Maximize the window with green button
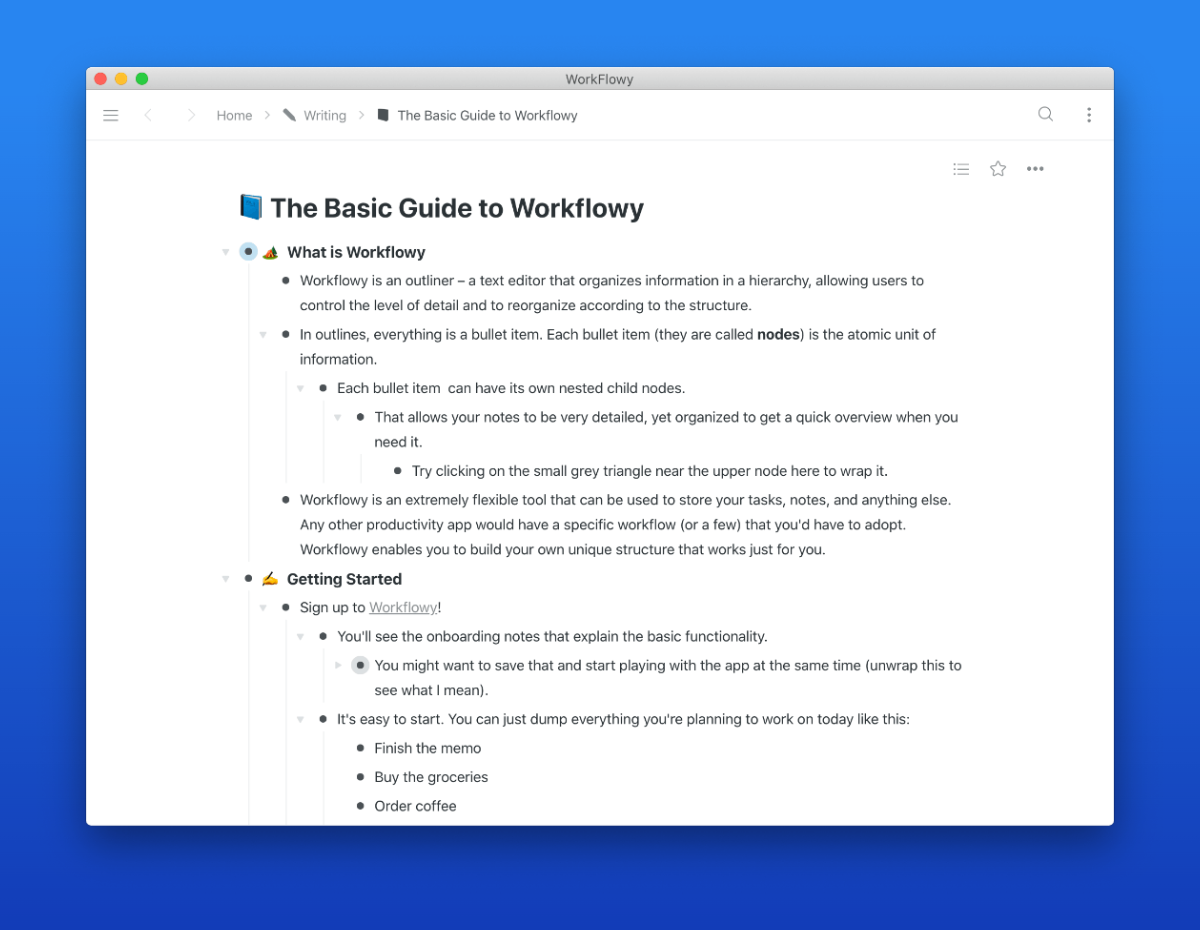1200x930 pixels. (142, 79)
